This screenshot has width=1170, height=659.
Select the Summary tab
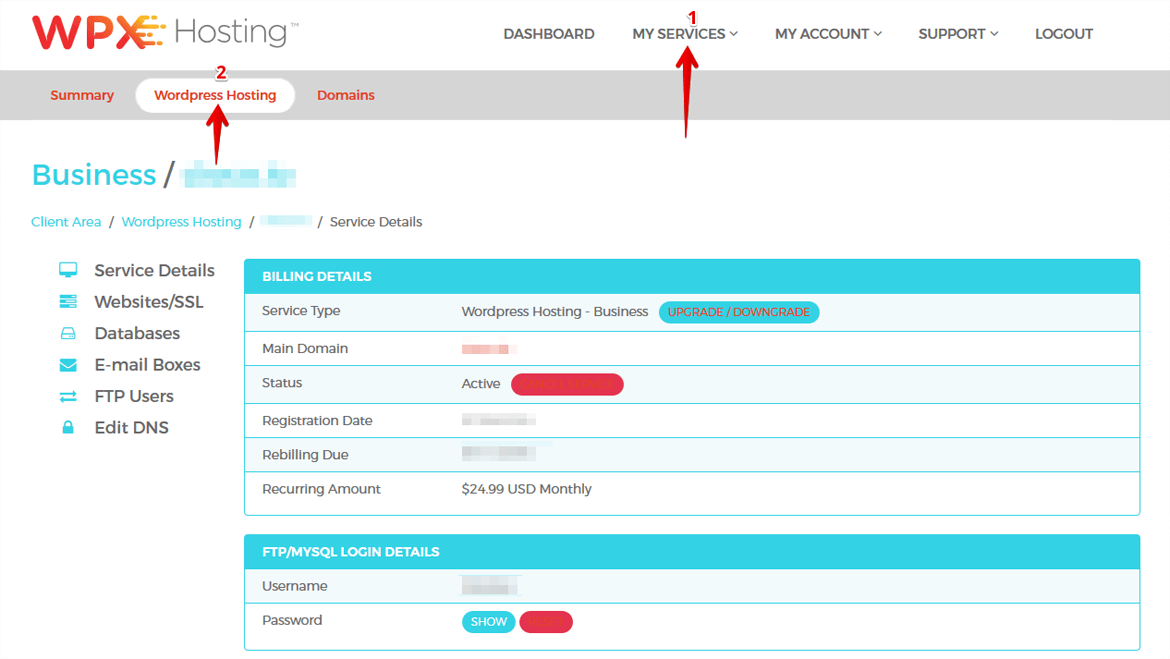tap(82, 95)
